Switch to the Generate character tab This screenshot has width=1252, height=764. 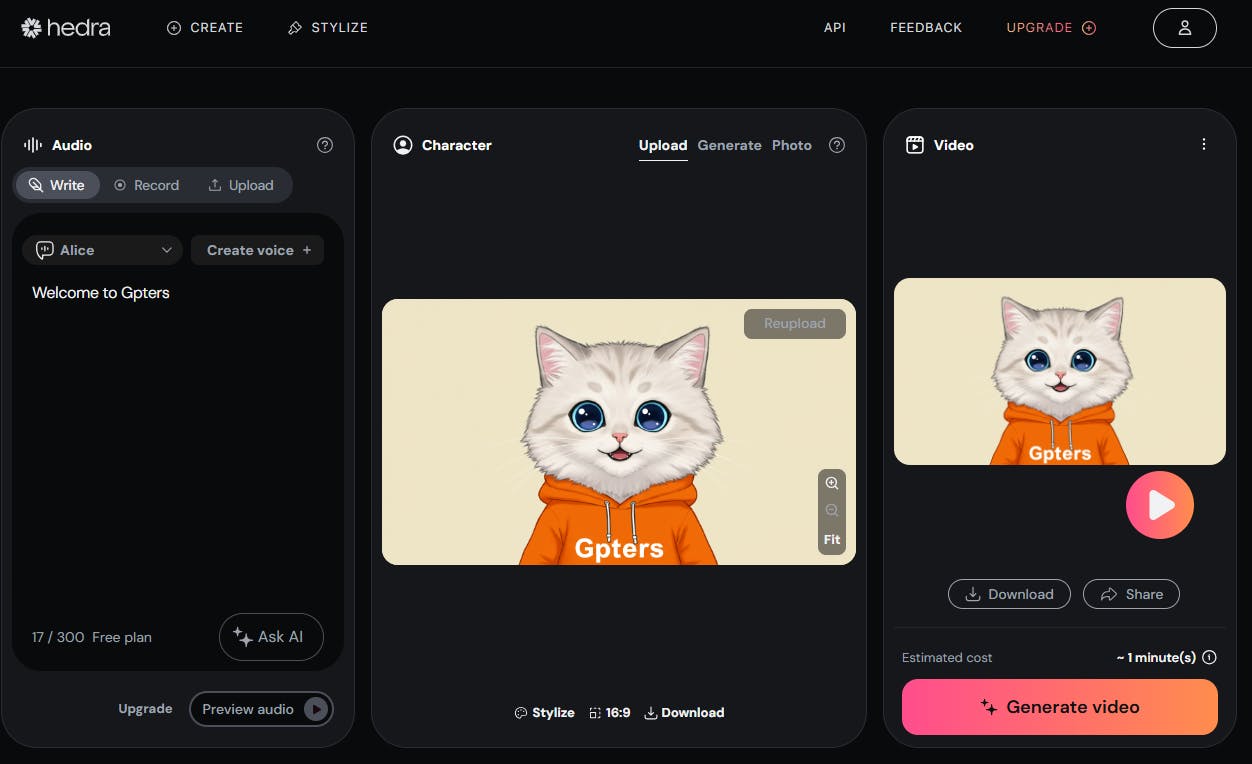[x=729, y=145]
